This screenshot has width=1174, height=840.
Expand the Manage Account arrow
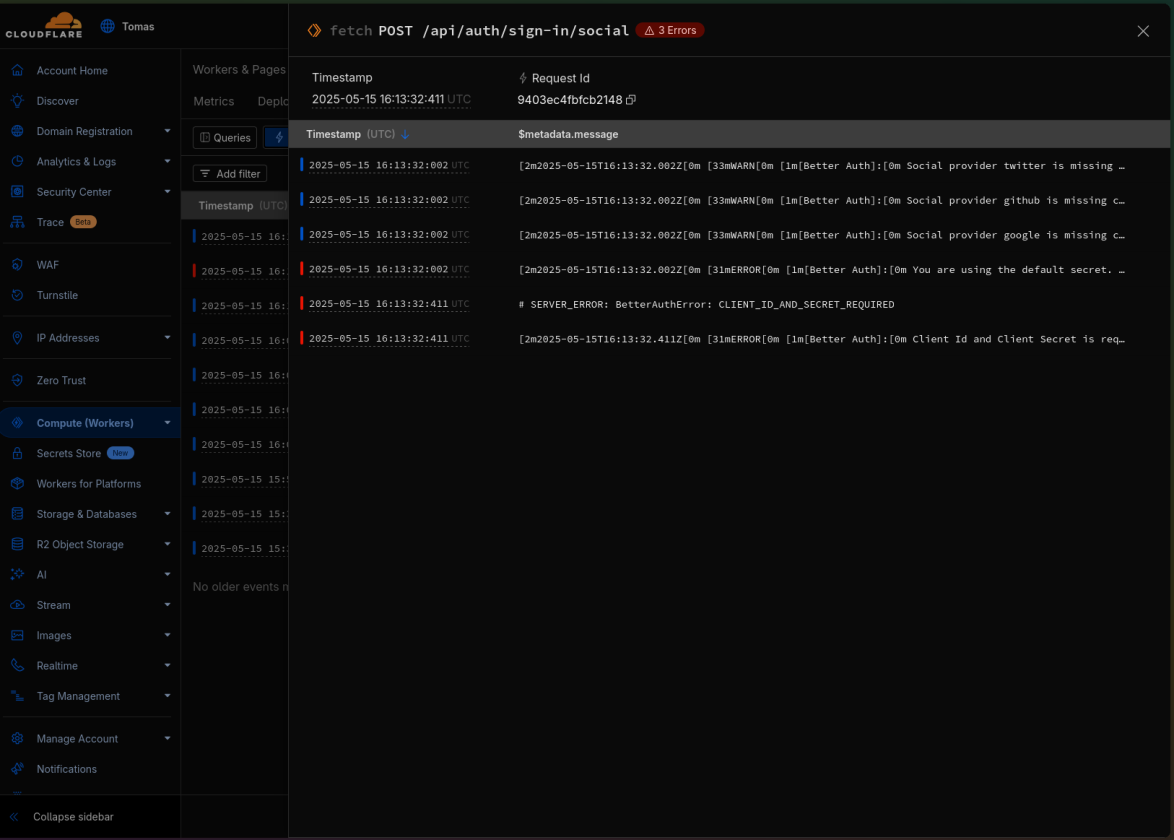(x=167, y=738)
